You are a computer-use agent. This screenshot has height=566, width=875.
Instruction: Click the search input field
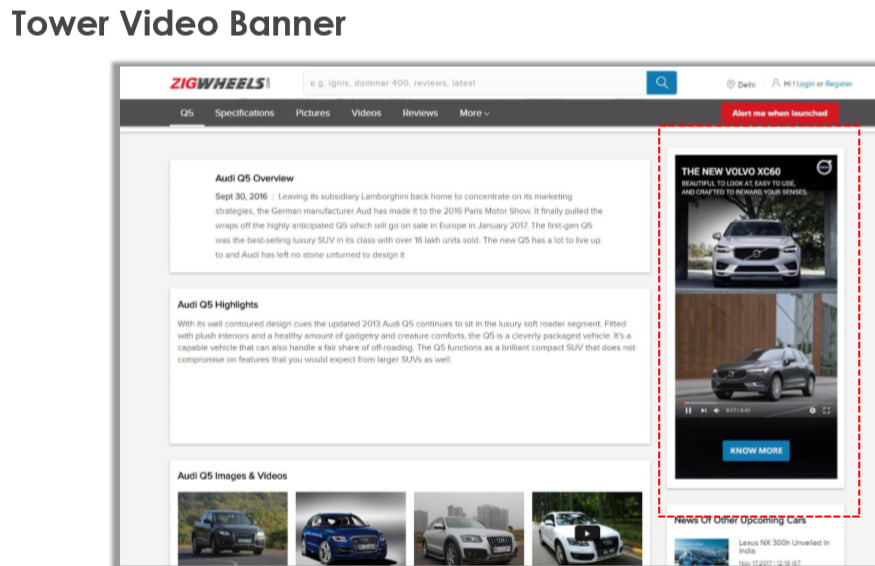pos(474,83)
